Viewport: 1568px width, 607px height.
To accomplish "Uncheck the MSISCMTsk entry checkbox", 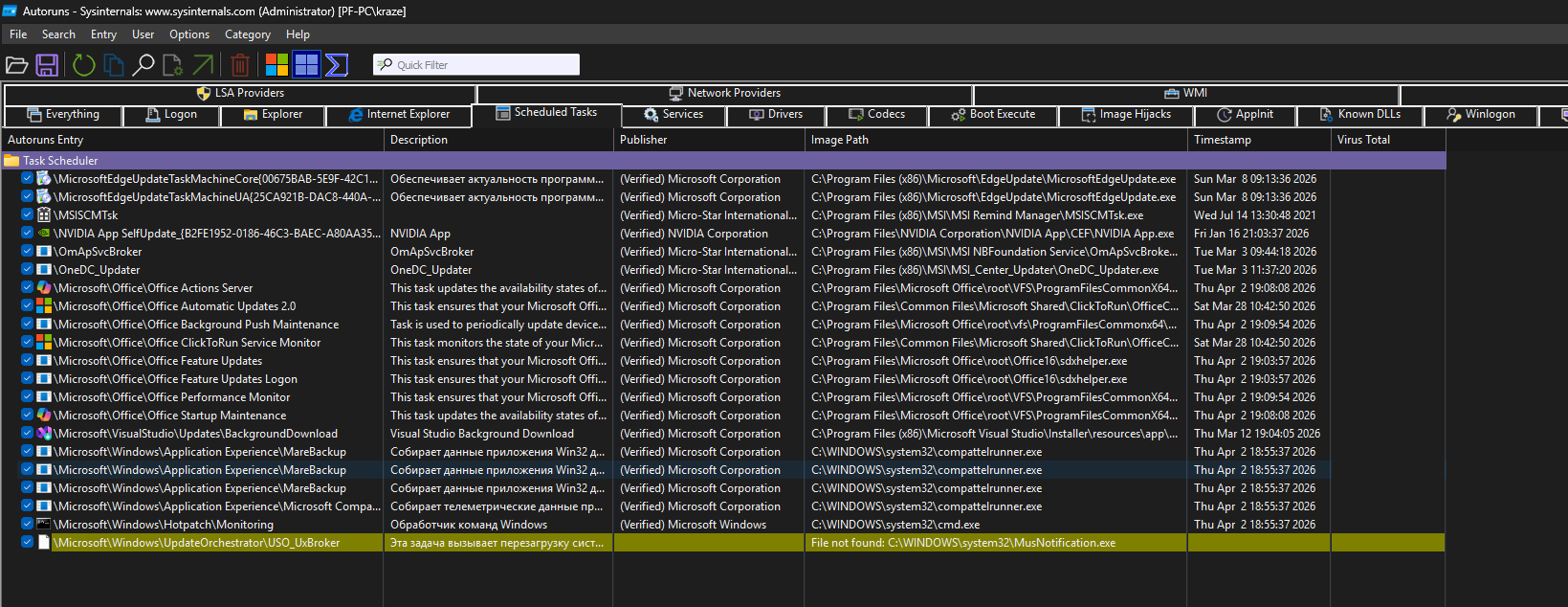I will (28, 215).
